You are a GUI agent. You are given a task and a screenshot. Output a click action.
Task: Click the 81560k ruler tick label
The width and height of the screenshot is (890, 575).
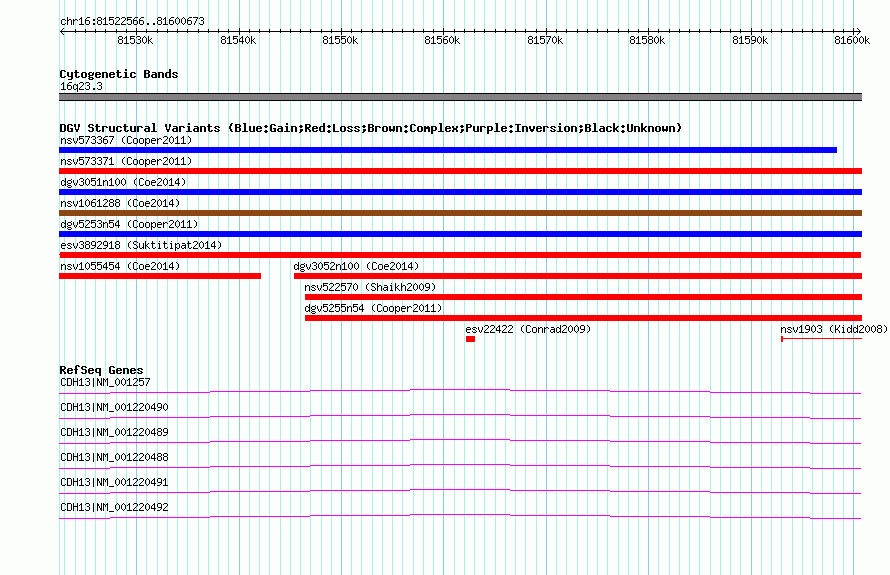tap(442, 40)
